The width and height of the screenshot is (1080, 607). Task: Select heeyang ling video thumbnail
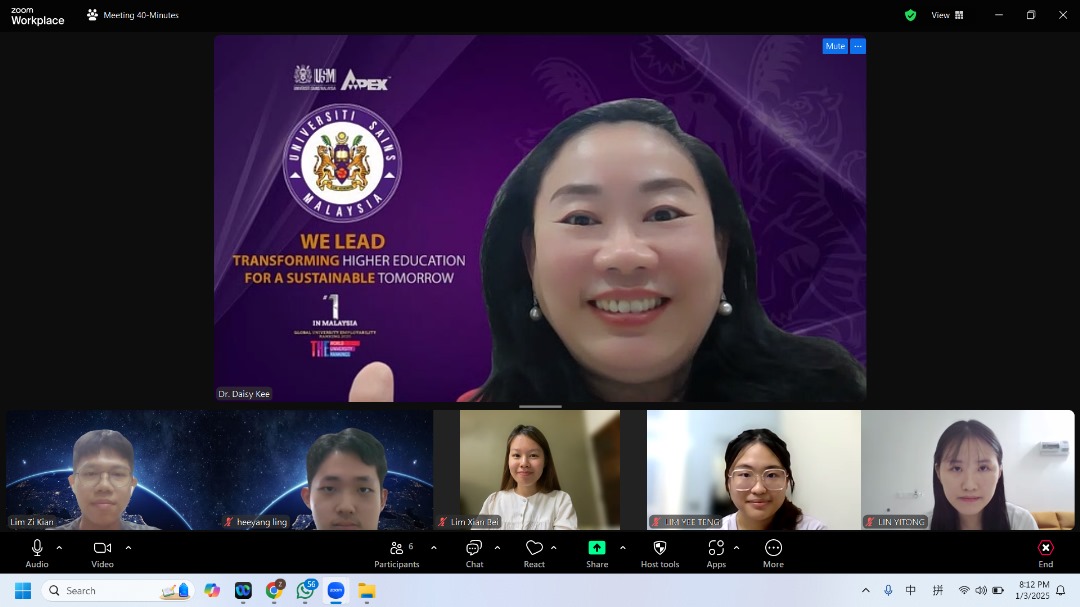pyautogui.click(x=326, y=470)
